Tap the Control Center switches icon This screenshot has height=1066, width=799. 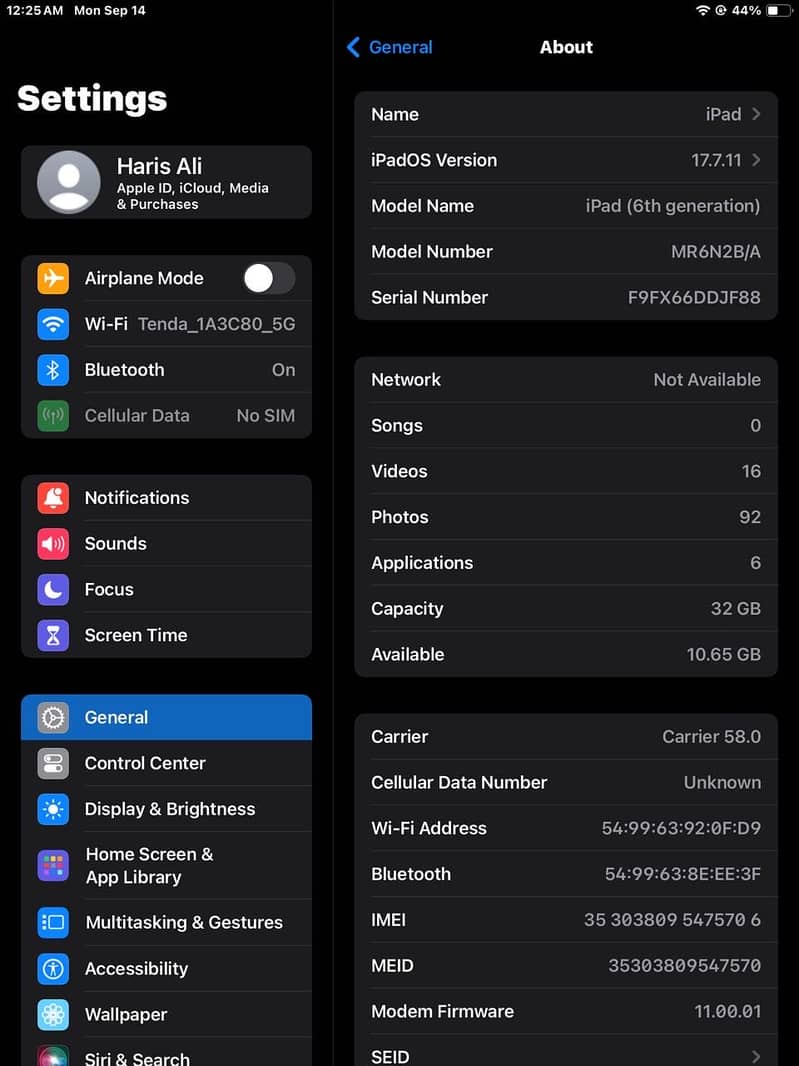pyautogui.click(x=53, y=763)
